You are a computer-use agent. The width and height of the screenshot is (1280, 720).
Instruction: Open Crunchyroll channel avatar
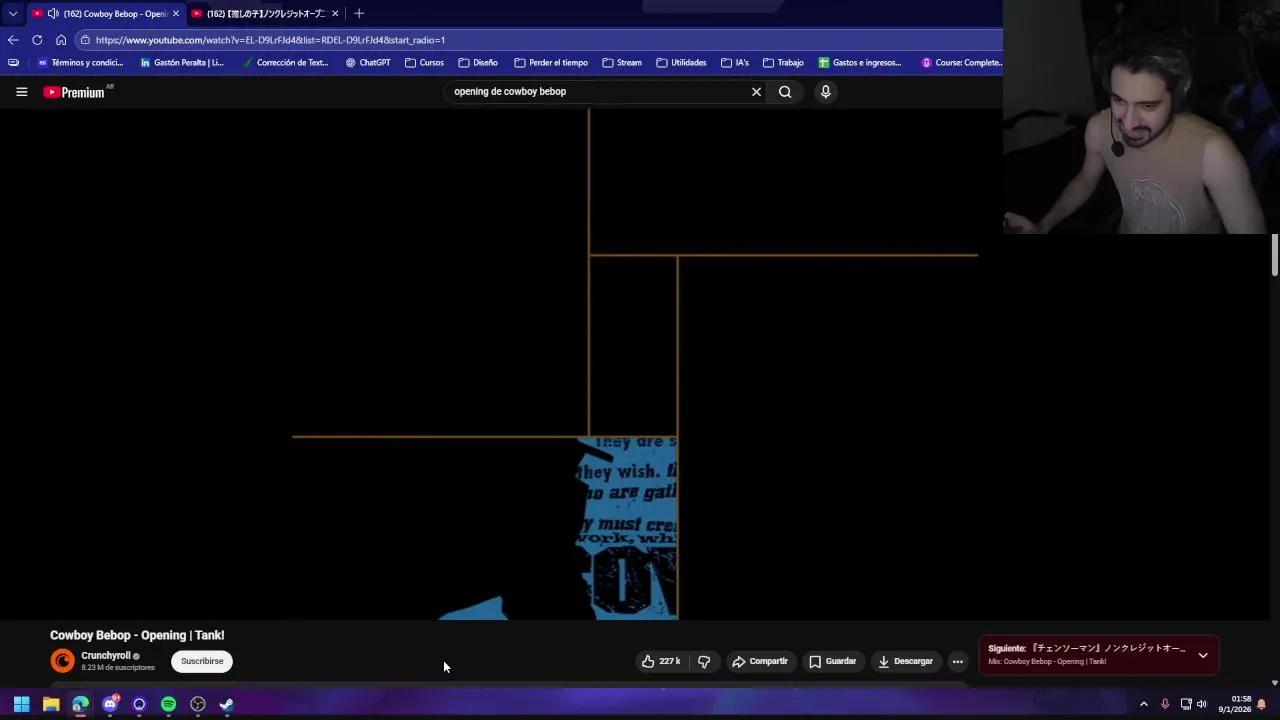pyautogui.click(x=62, y=661)
